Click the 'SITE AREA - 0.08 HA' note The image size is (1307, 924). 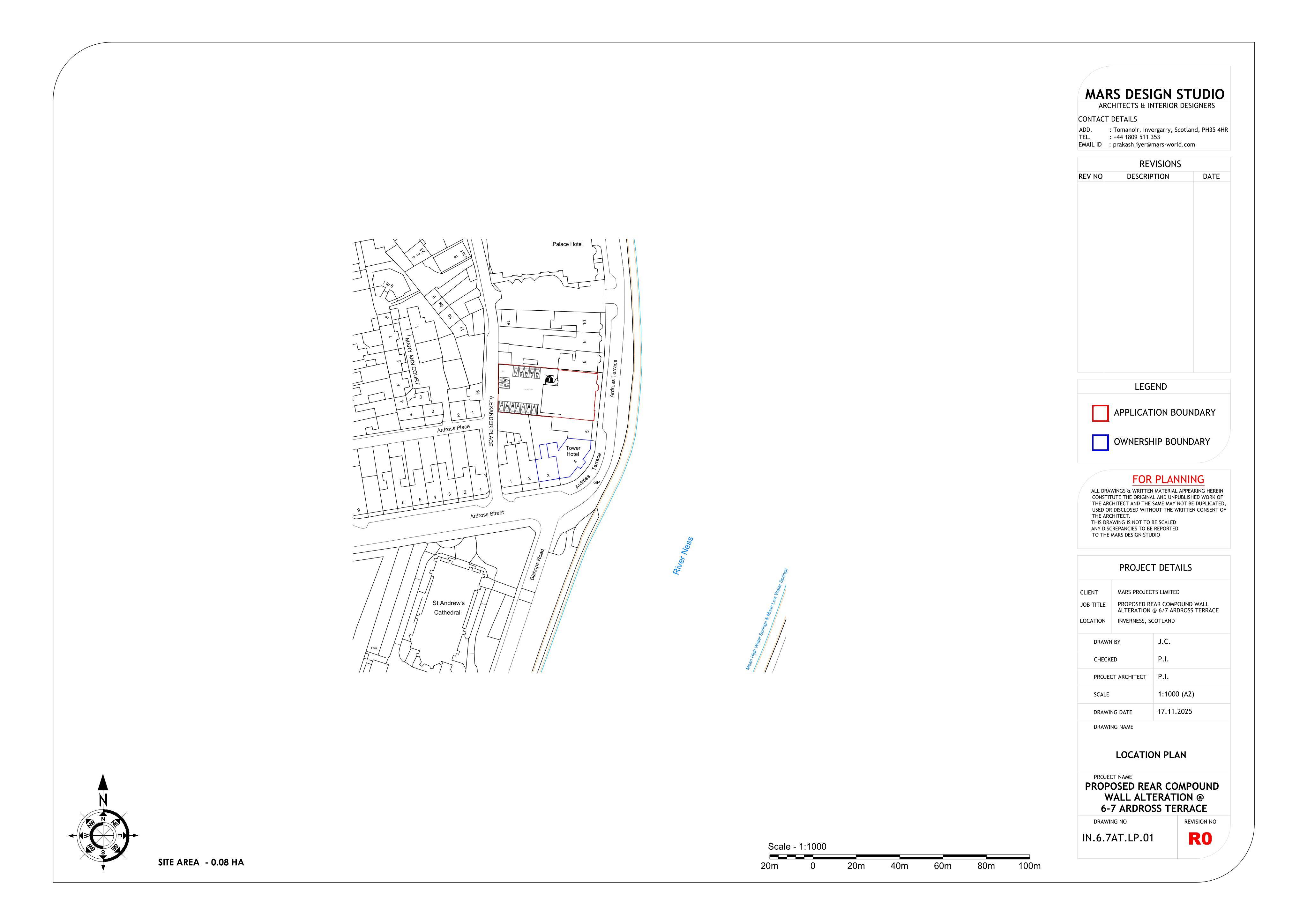(x=201, y=862)
